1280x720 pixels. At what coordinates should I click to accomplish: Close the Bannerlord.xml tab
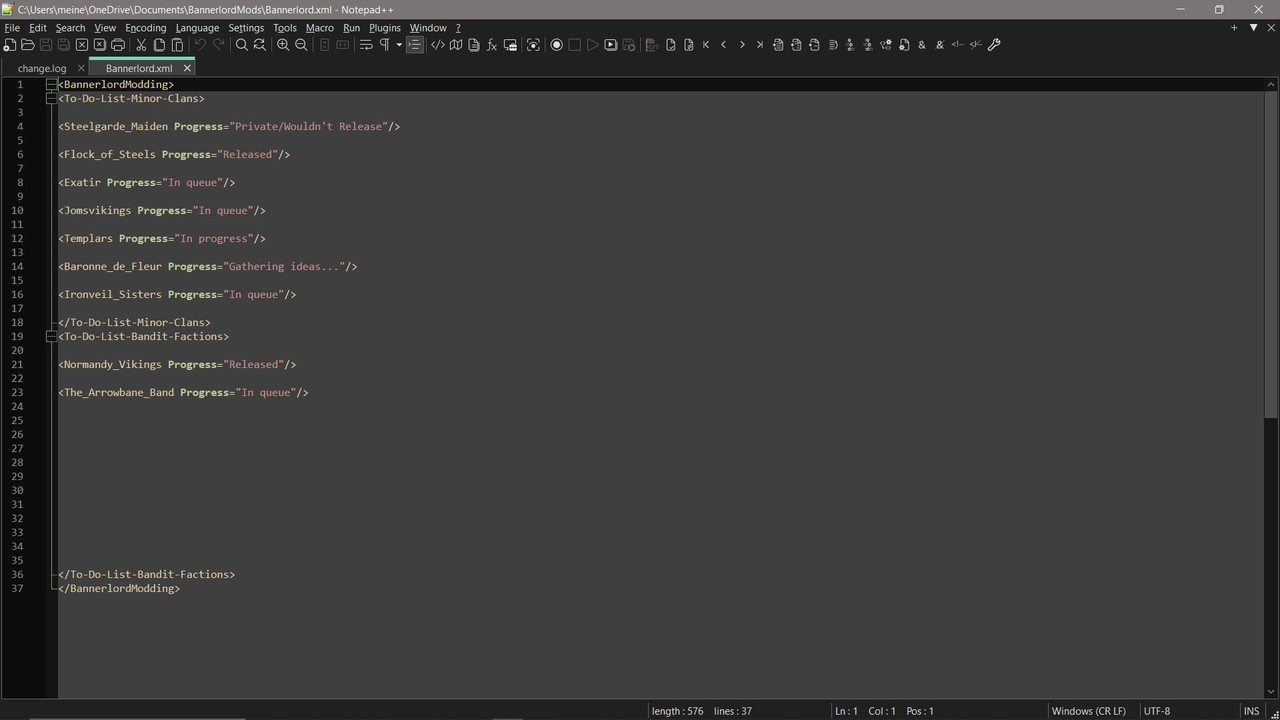[x=187, y=68]
